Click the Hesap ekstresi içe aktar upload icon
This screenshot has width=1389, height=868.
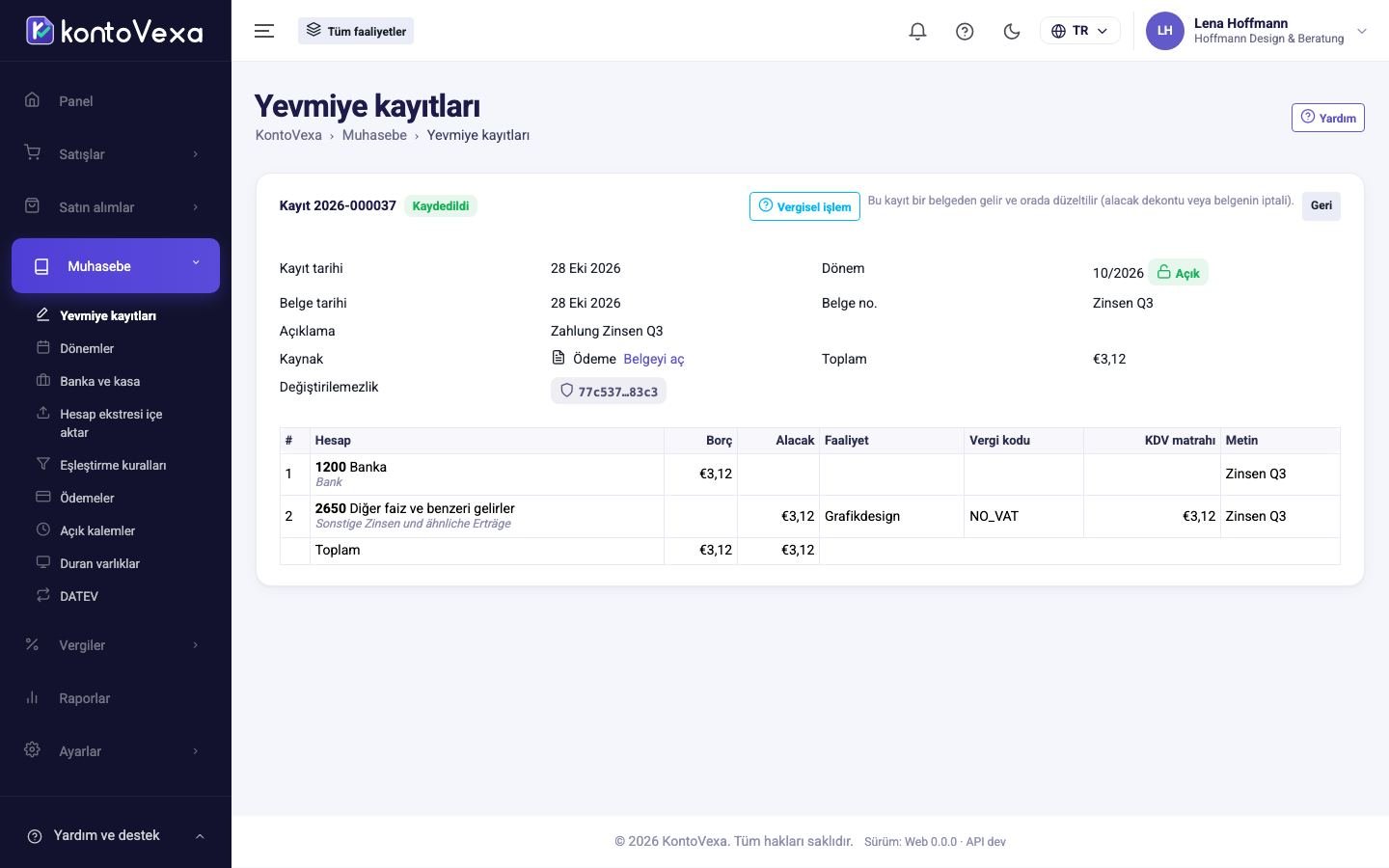tap(42, 413)
